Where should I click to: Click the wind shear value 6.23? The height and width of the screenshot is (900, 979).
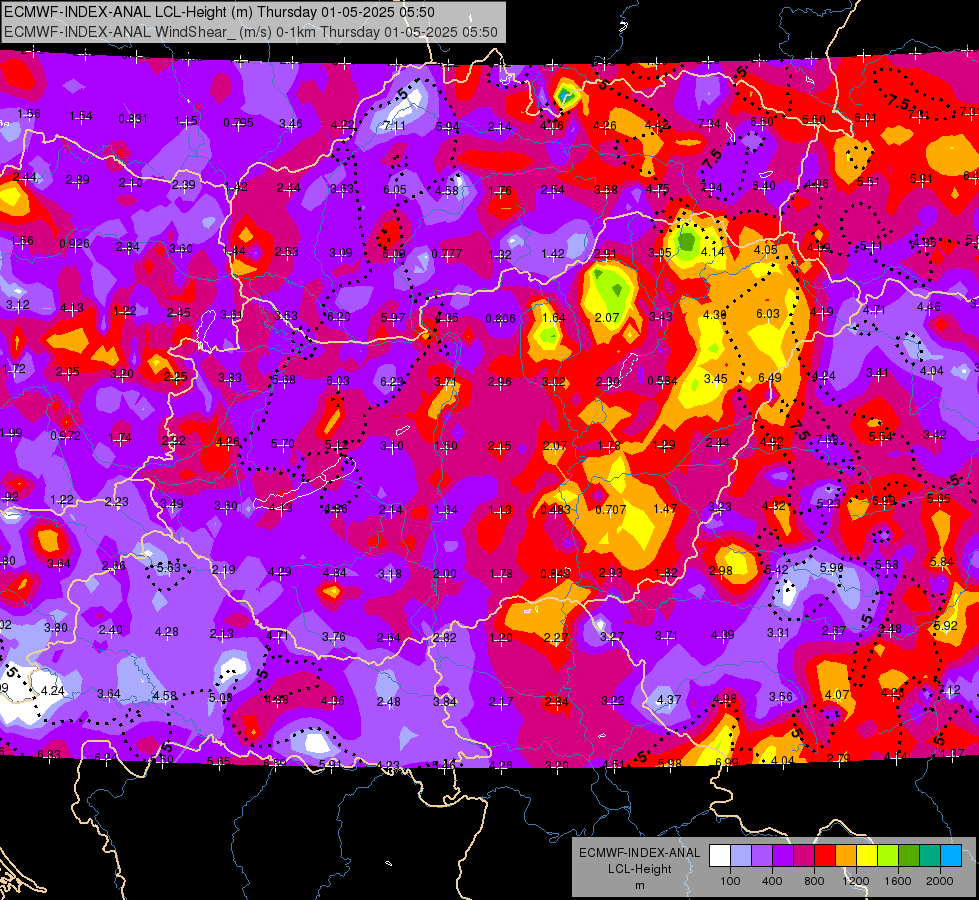tap(392, 381)
